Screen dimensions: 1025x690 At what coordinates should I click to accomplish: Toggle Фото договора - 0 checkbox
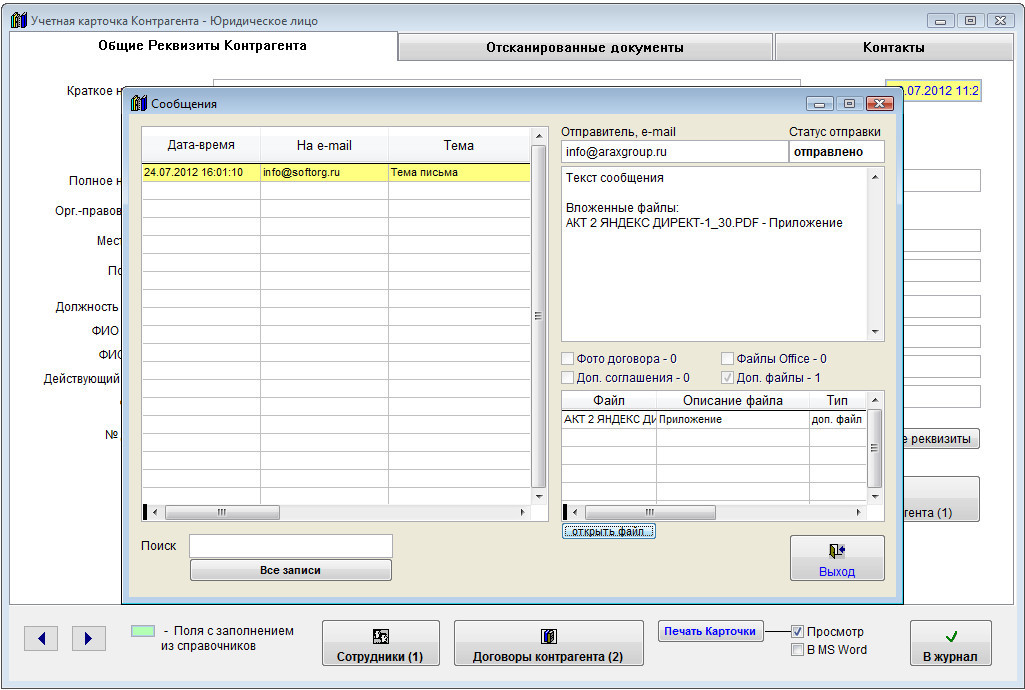pyautogui.click(x=568, y=359)
